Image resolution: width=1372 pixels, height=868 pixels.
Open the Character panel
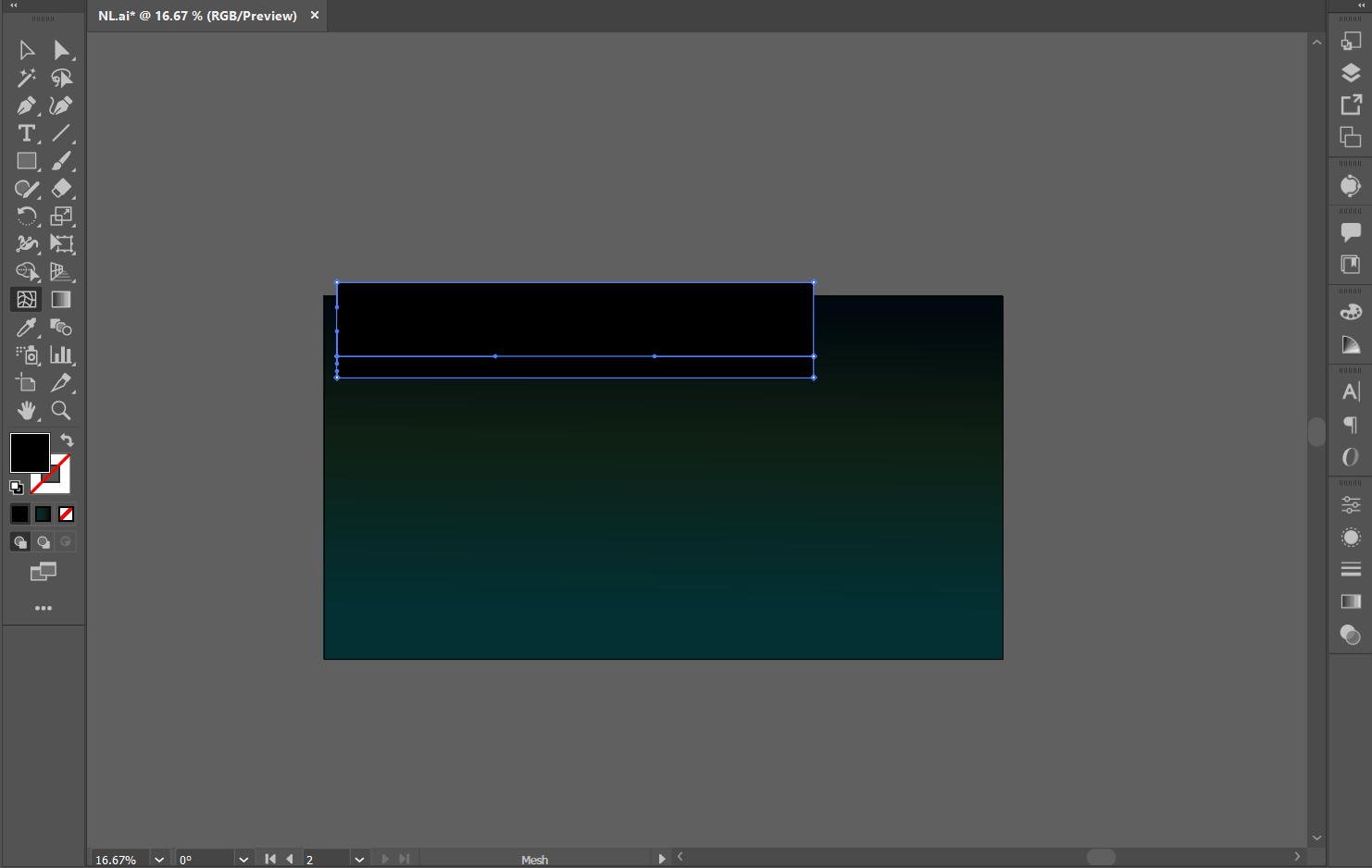(1351, 391)
